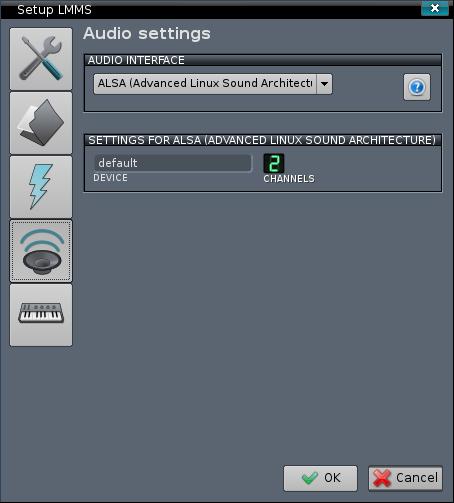Click the Audio settings heading

click(147, 33)
